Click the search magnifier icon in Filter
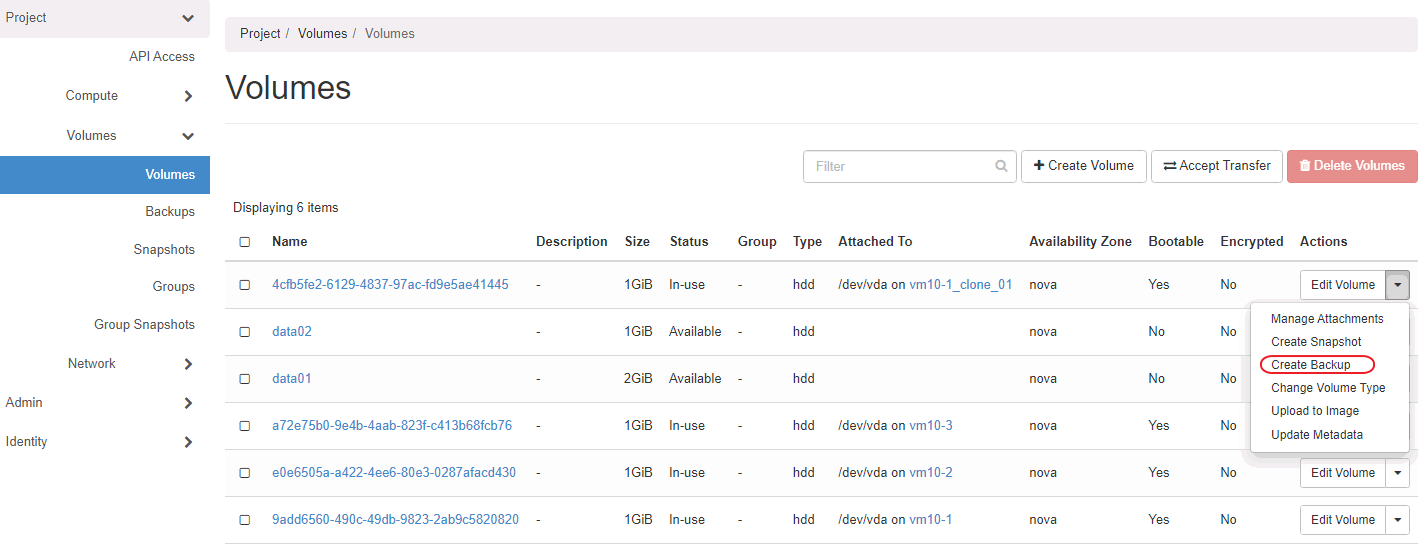Viewport: 1419px width, 549px height. pyautogui.click(x=1001, y=167)
